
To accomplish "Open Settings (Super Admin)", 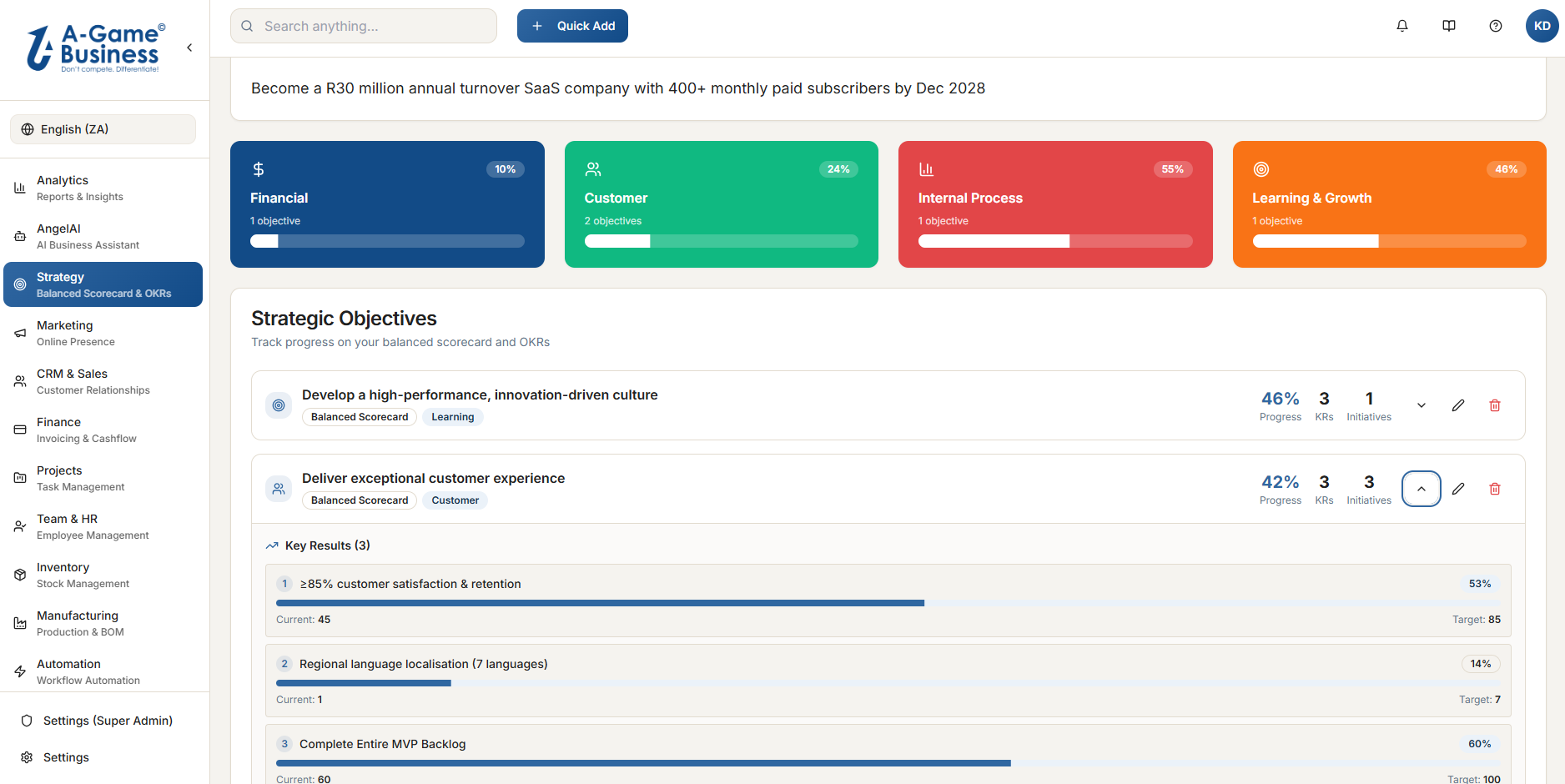I will pyautogui.click(x=103, y=721).
